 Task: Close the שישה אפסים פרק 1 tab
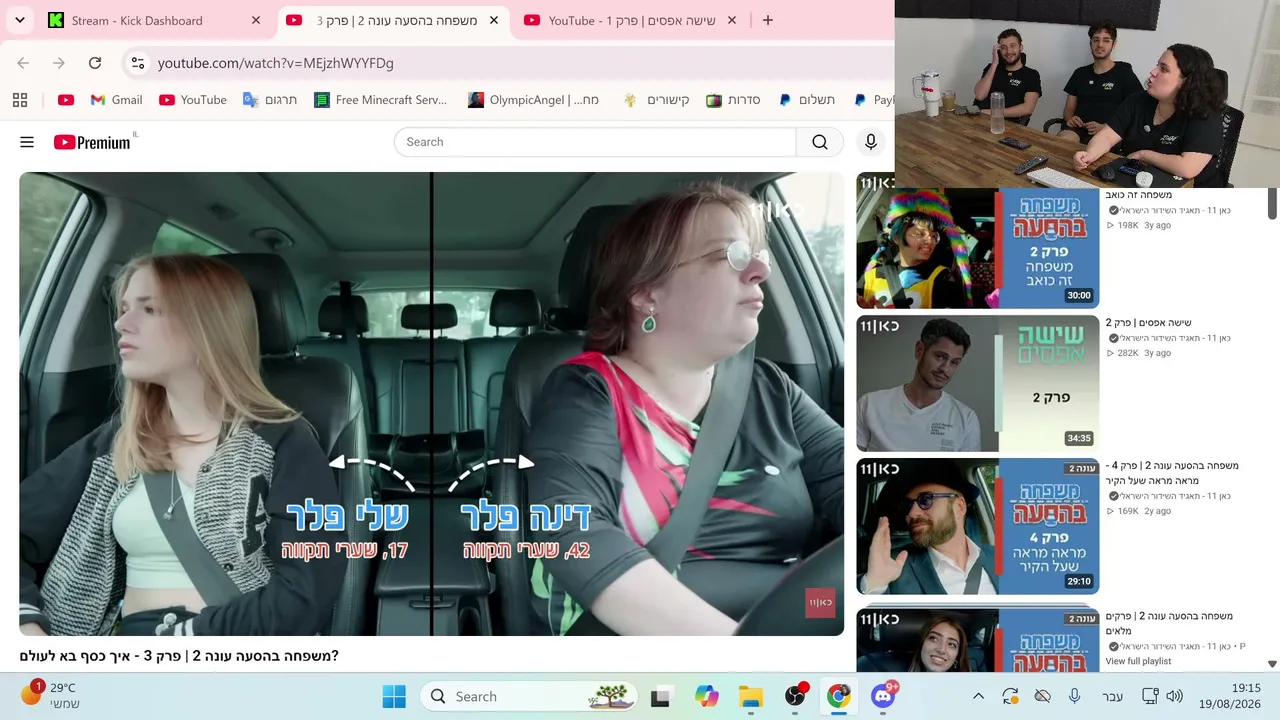(732, 20)
